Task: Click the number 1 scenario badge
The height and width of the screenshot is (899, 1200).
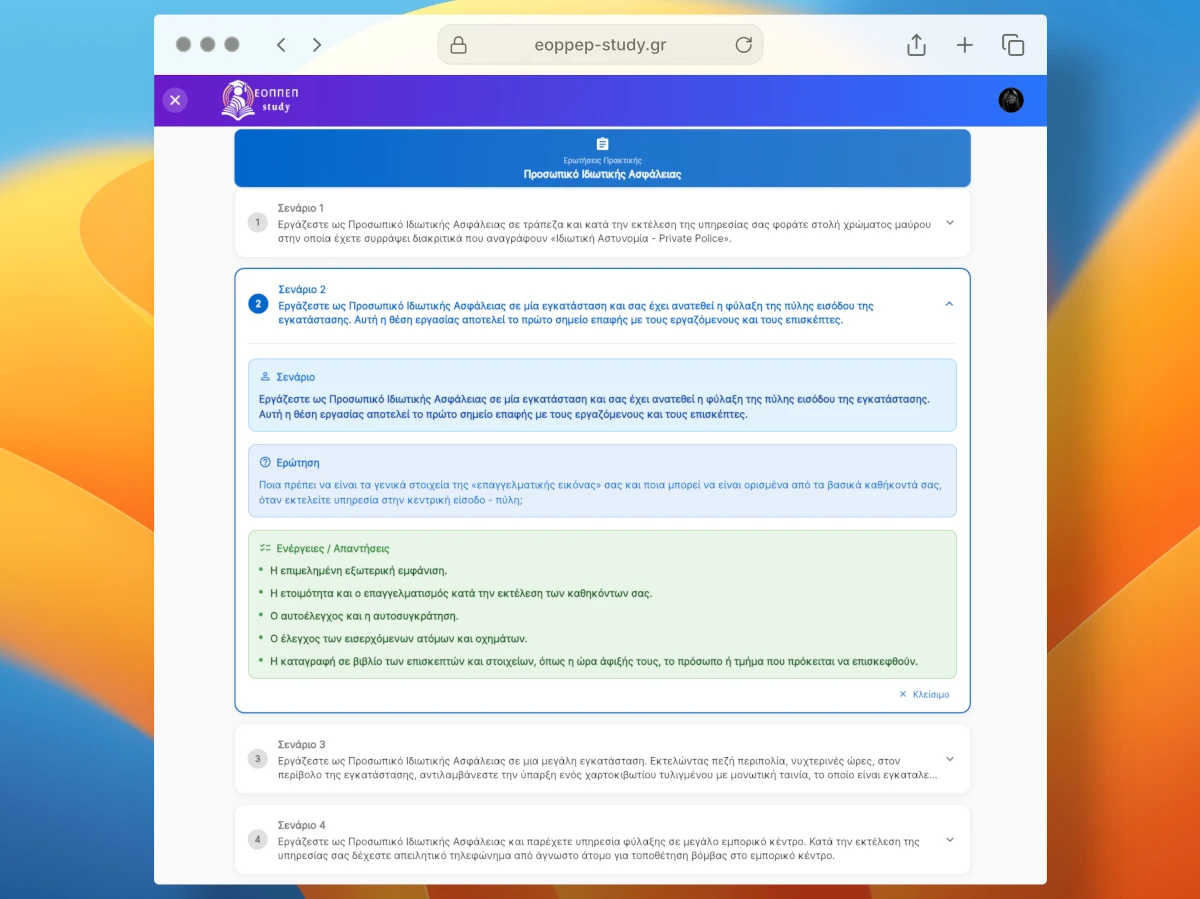Action: [x=258, y=223]
